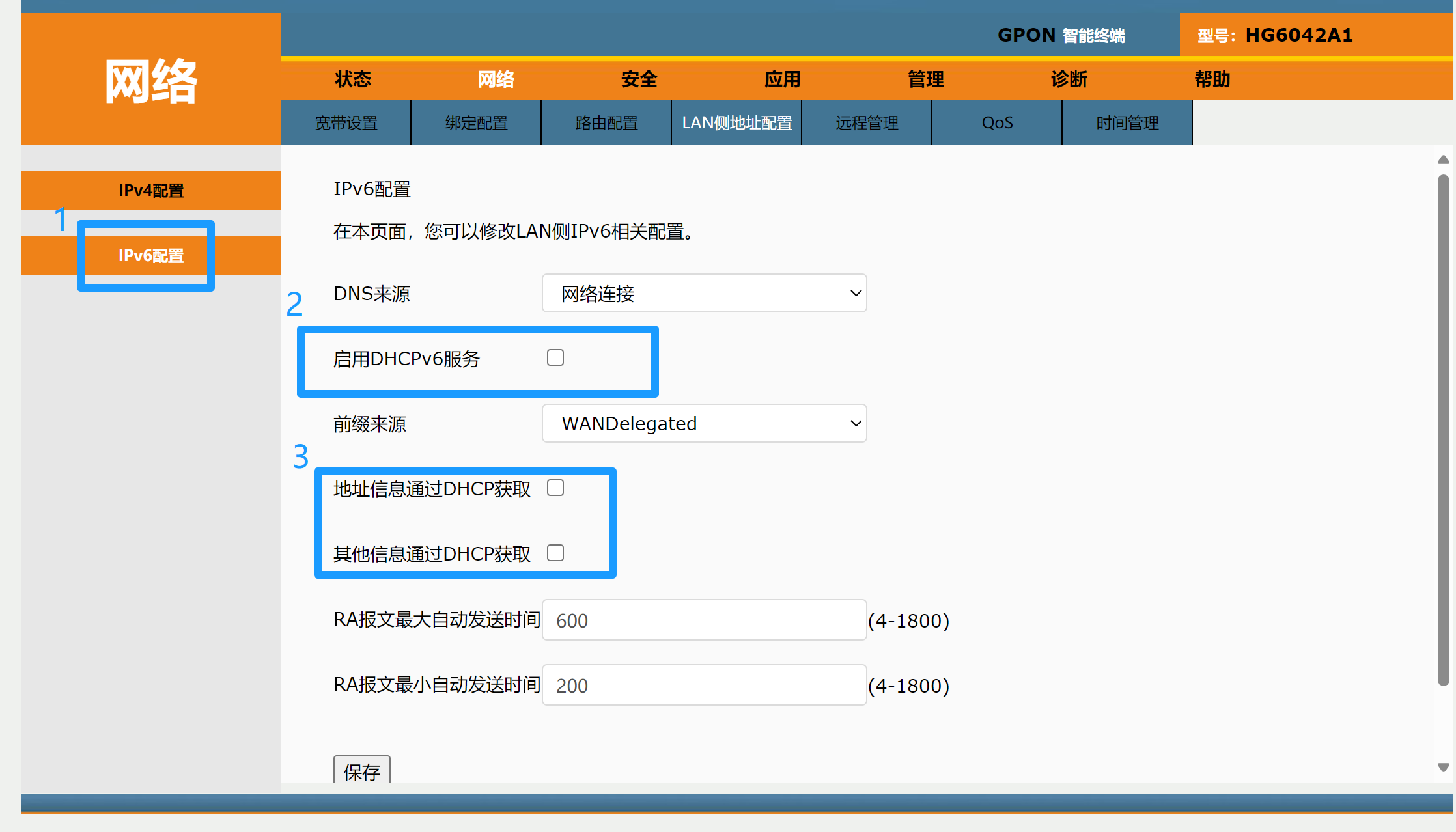This screenshot has width=1456, height=832.
Task: Click the large 网络 section title
Action: point(151,81)
